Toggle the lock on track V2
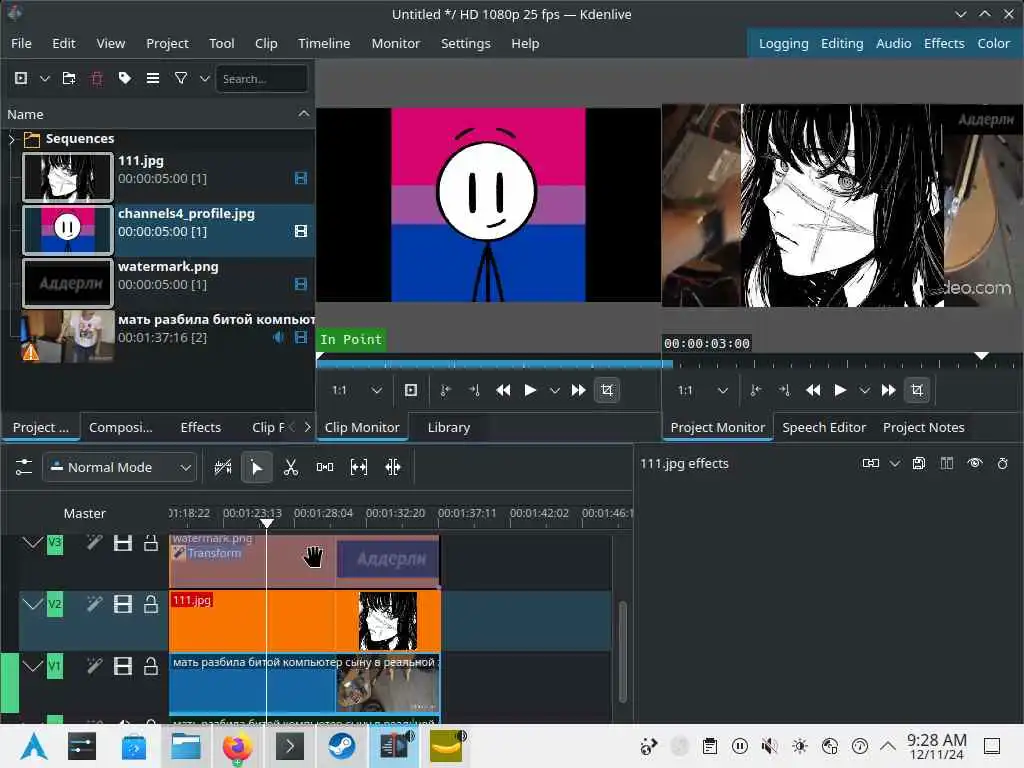 click(x=151, y=604)
